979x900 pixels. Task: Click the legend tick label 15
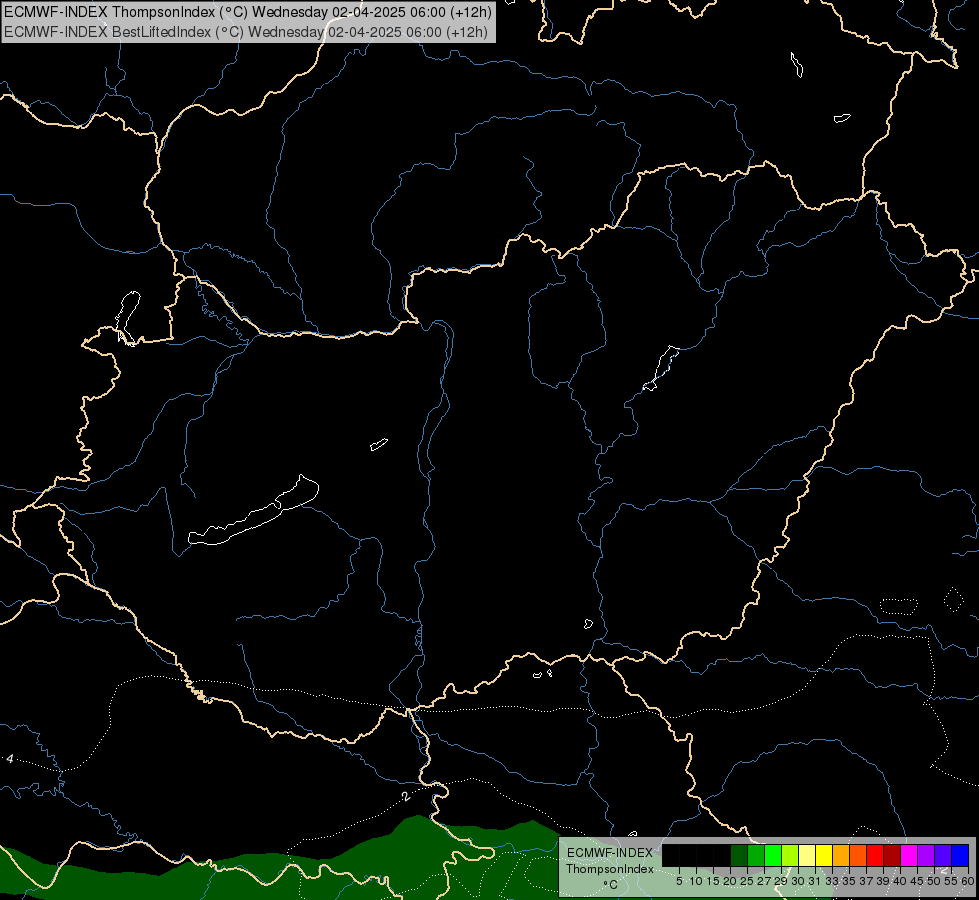point(713,881)
